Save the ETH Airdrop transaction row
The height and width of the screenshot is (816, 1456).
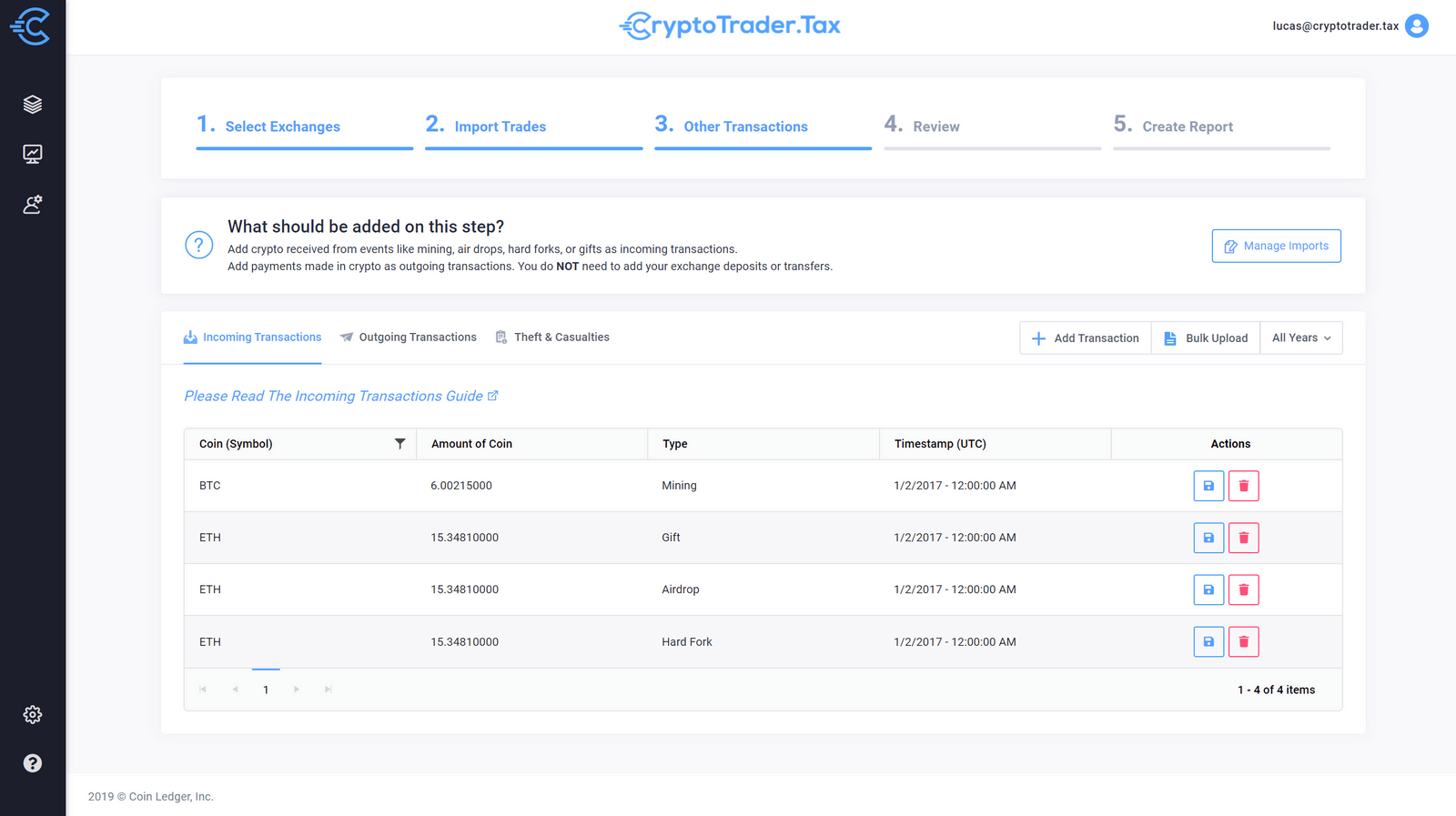point(1208,589)
